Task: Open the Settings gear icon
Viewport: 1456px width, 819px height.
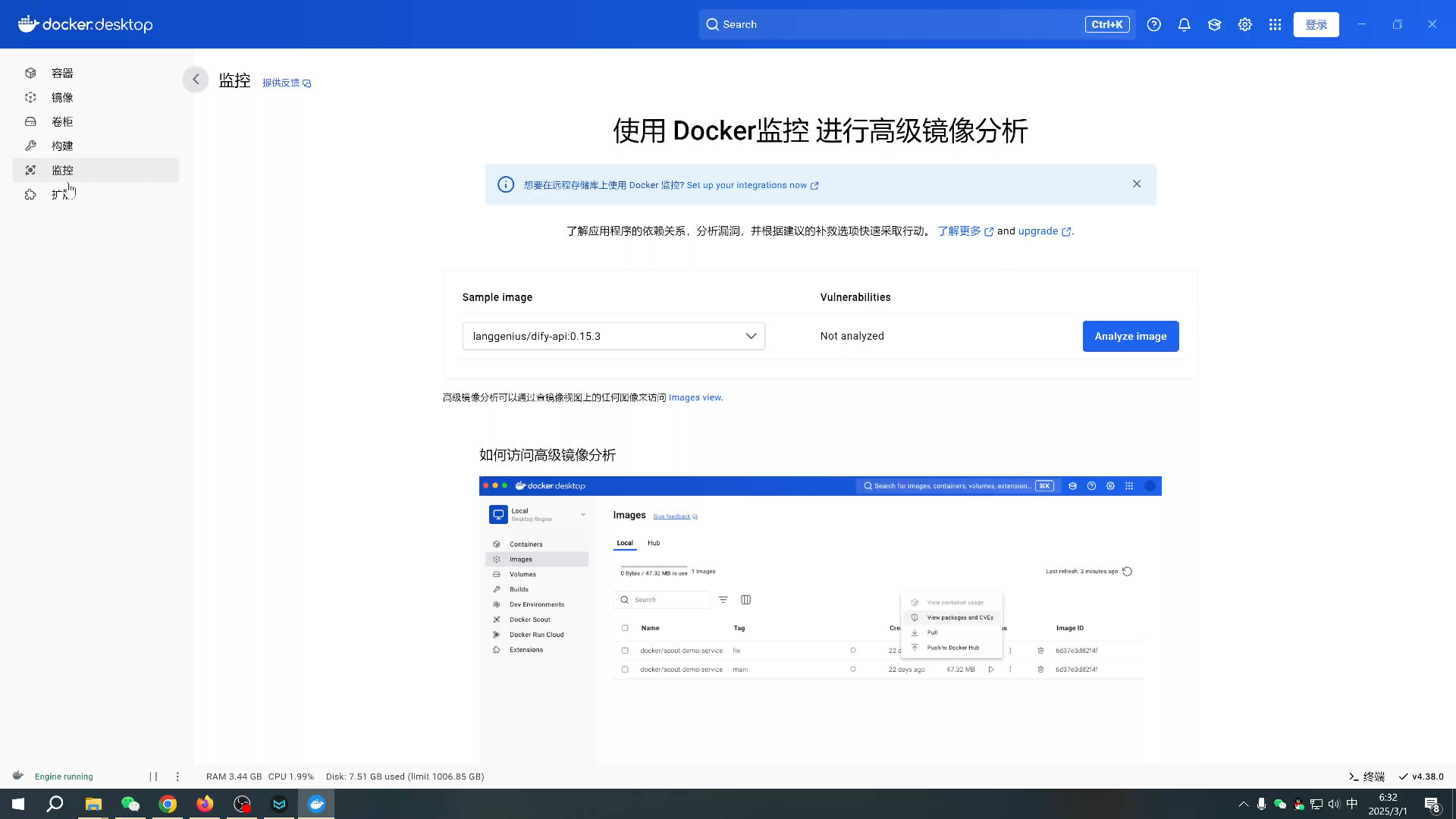Action: pos(1244,24)
